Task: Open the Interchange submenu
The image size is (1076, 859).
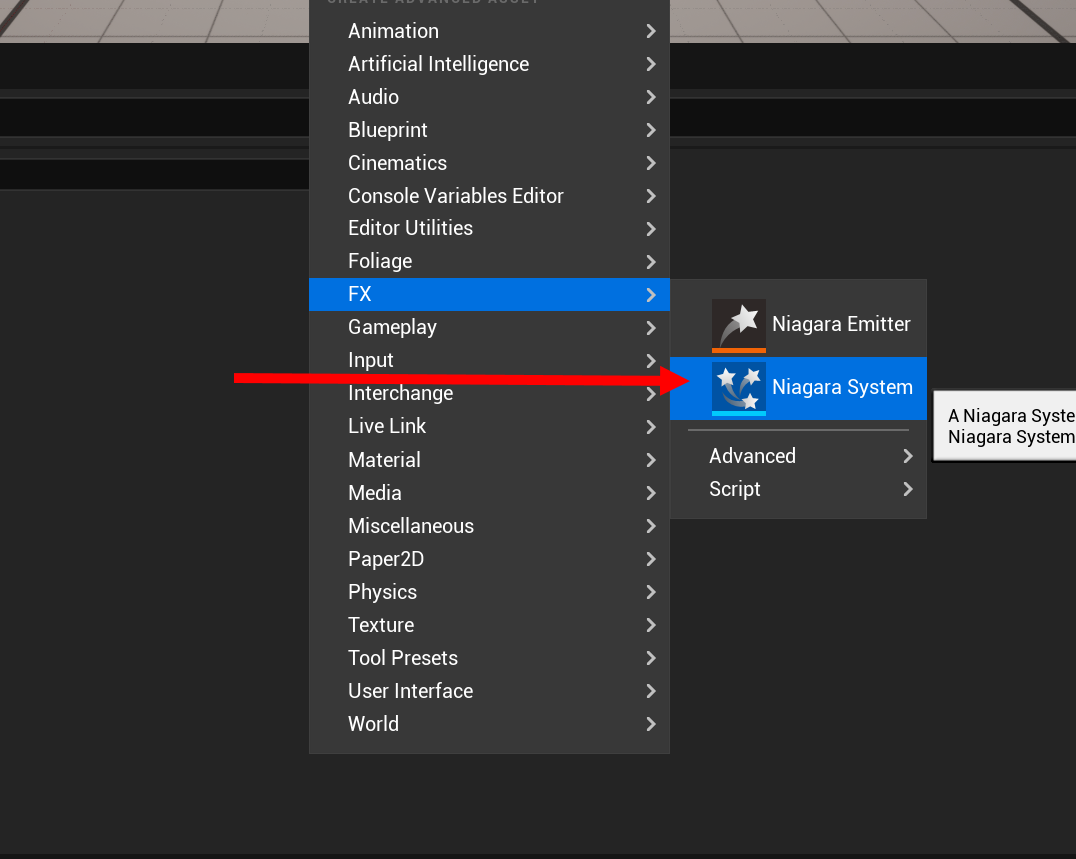Action: 489,393
